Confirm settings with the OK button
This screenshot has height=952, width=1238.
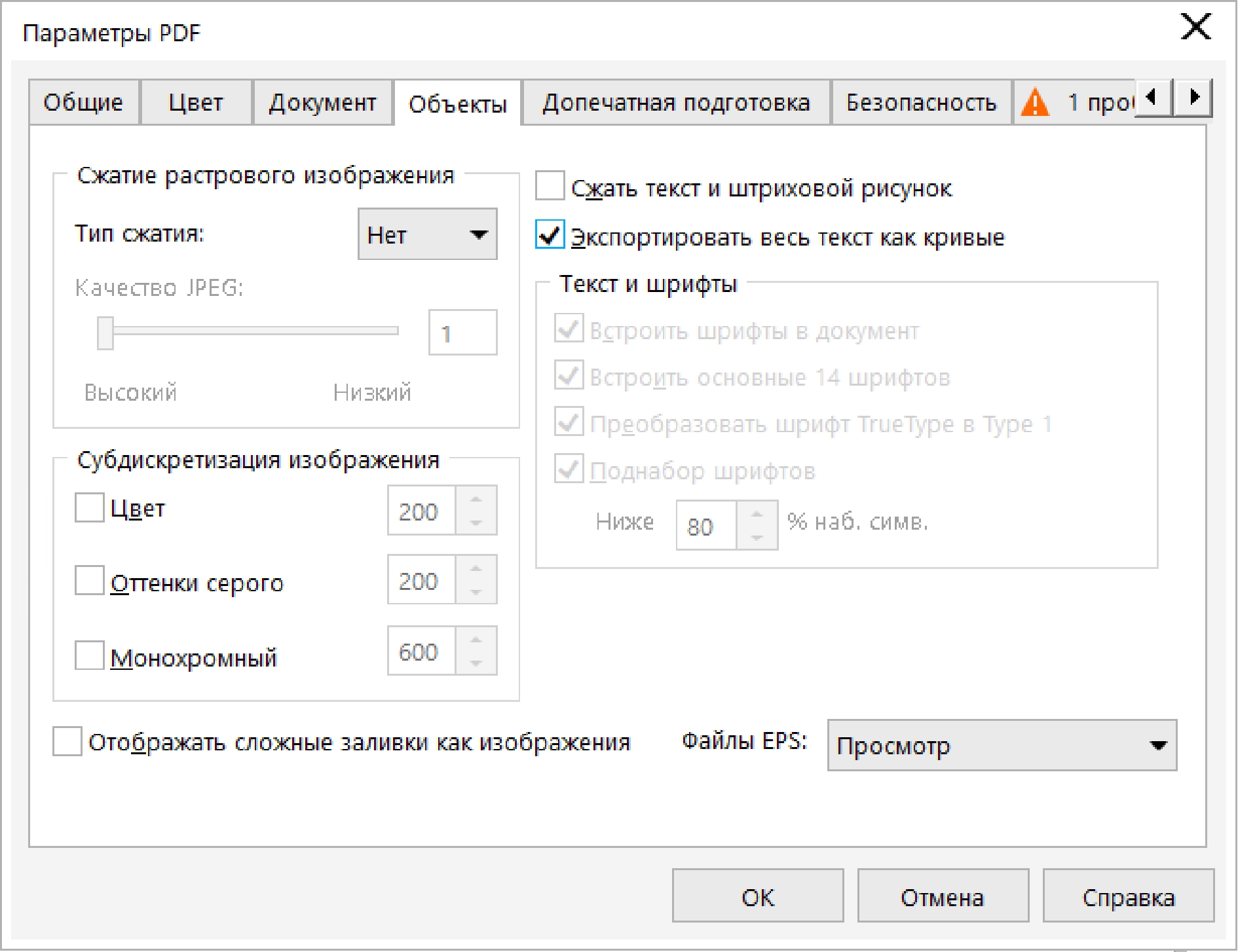(x=758, y=896)
